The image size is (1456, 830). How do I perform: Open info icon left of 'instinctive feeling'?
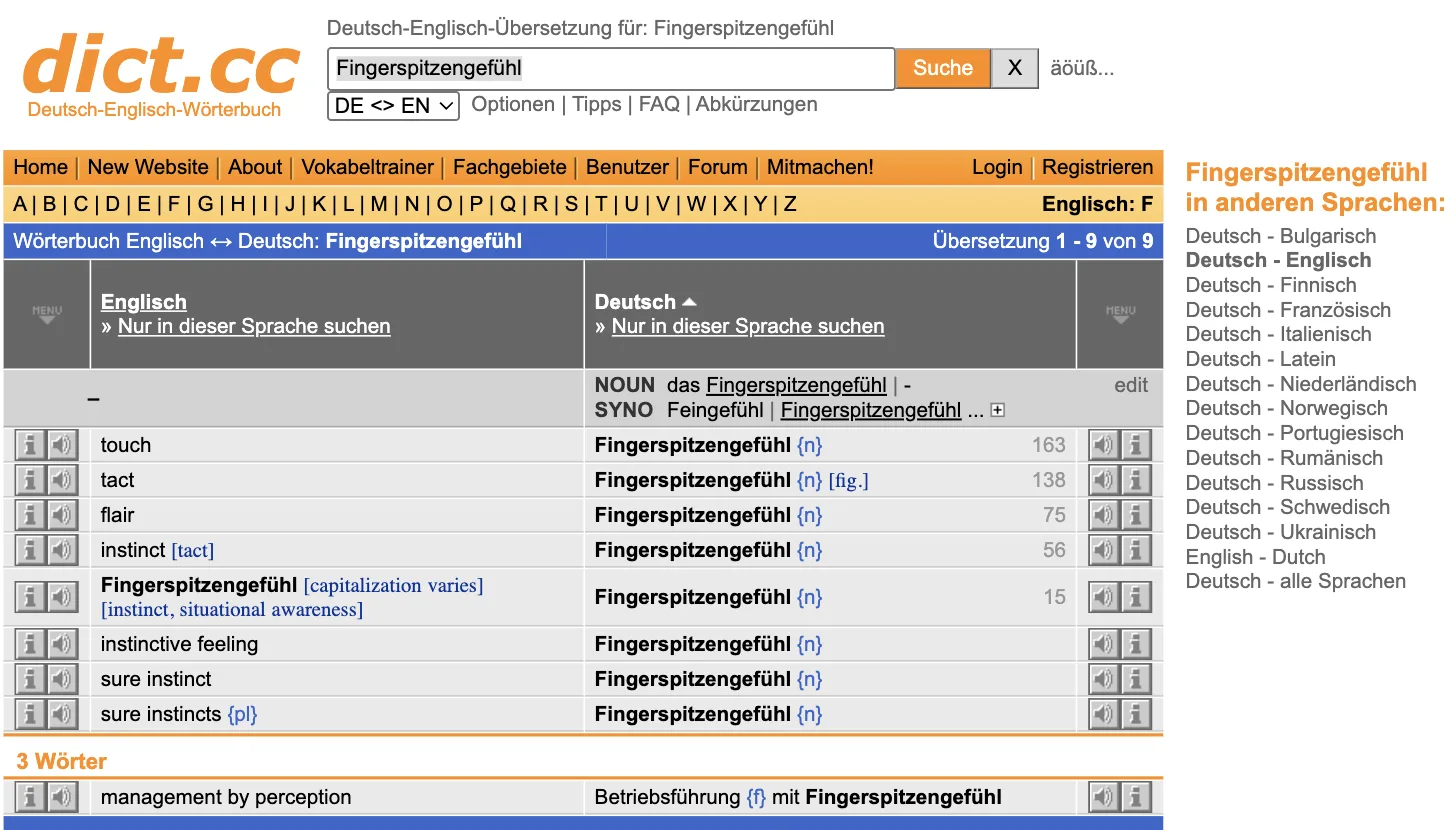click(x=31, y=644)
